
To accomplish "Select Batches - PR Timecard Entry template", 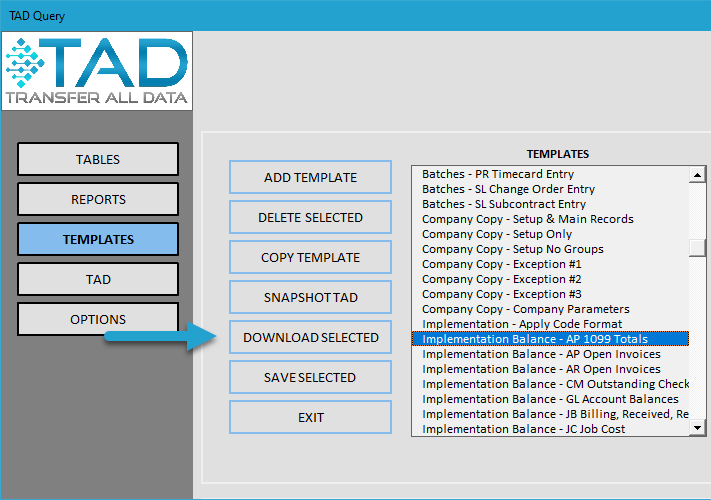I will point(550,174).
